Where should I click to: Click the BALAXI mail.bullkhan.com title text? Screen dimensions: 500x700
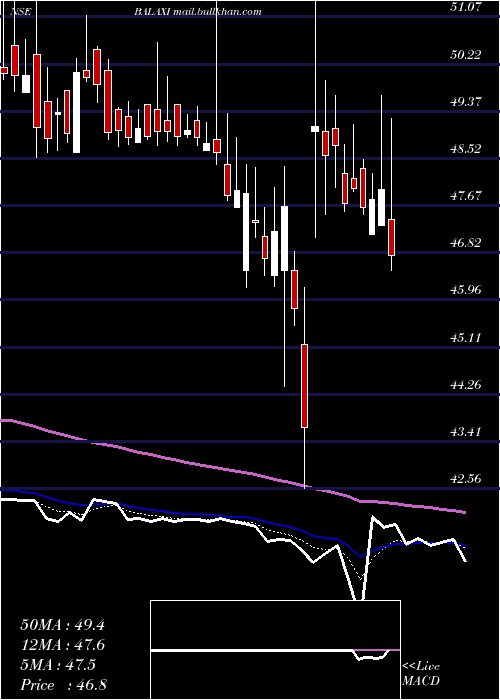pyautogui.click(x=198, y=12)
